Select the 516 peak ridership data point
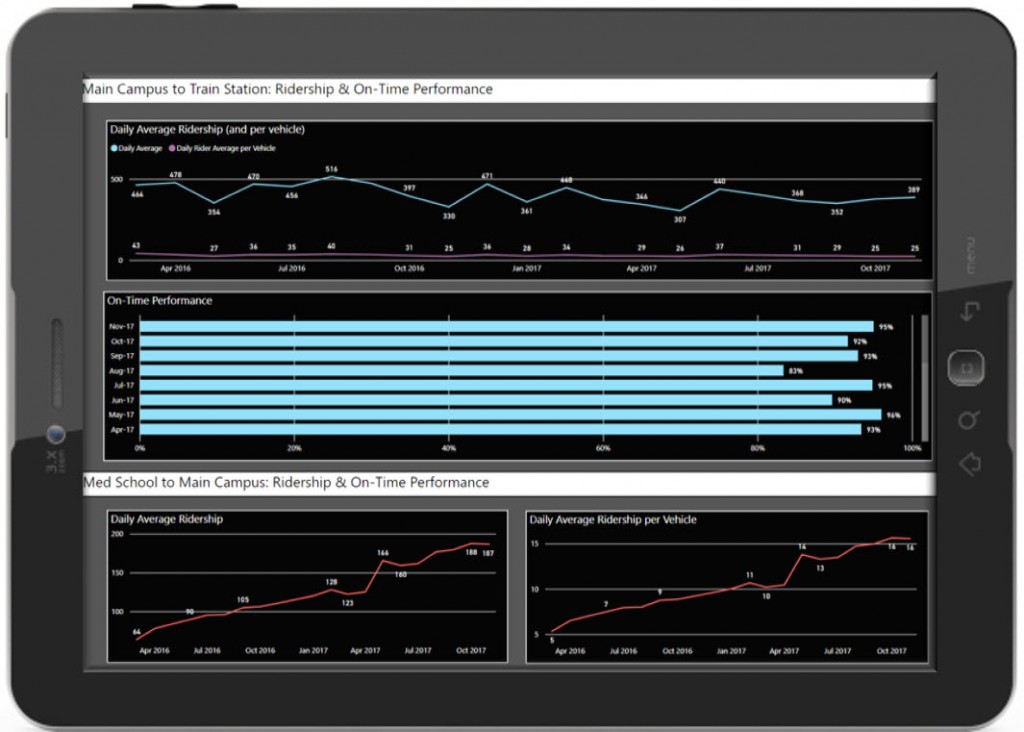The width and height of the screenshot is (1024, 732). pyautogui.click(x=332, y=177)
